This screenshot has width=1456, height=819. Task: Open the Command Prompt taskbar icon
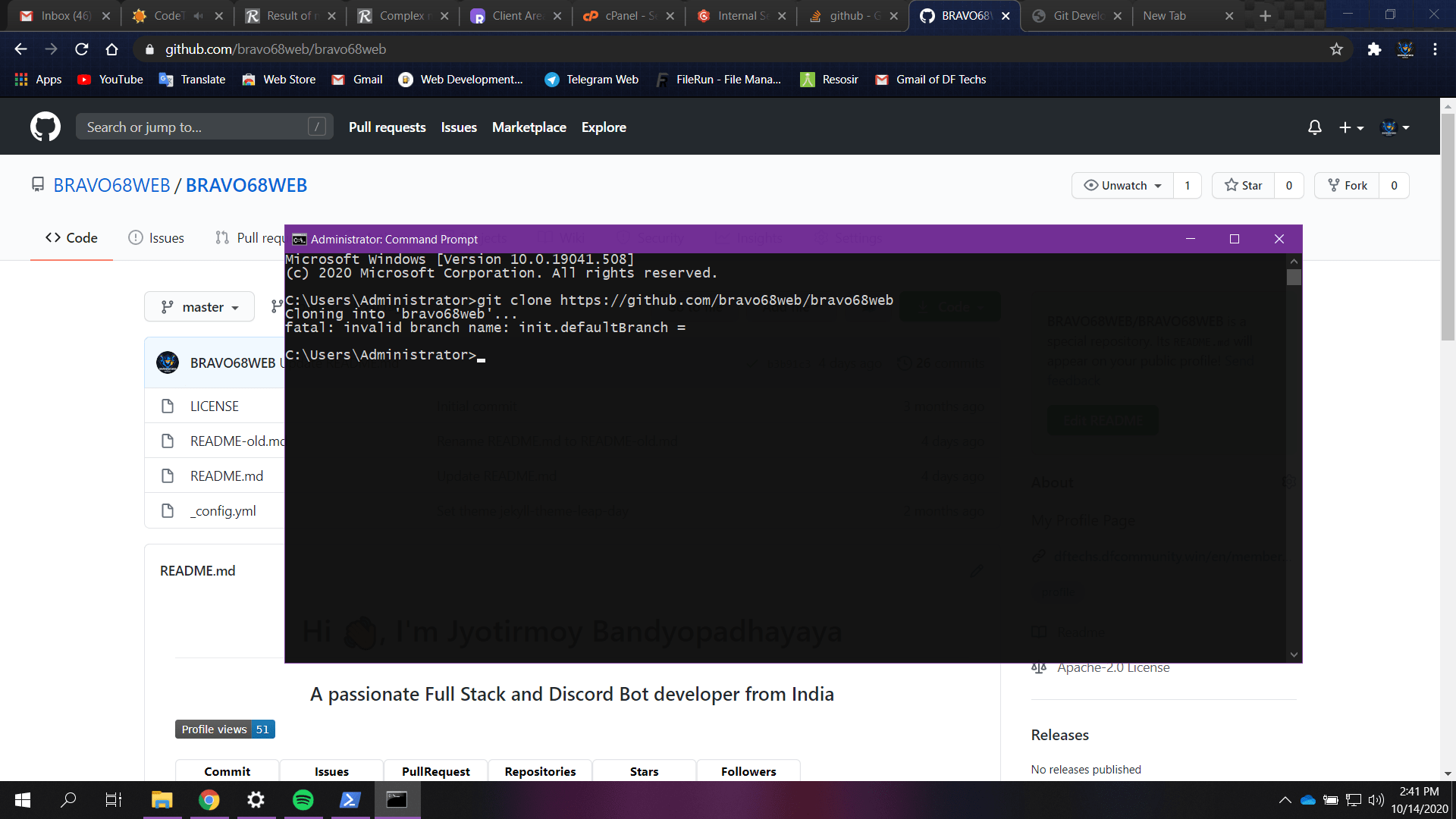[397, 799]
